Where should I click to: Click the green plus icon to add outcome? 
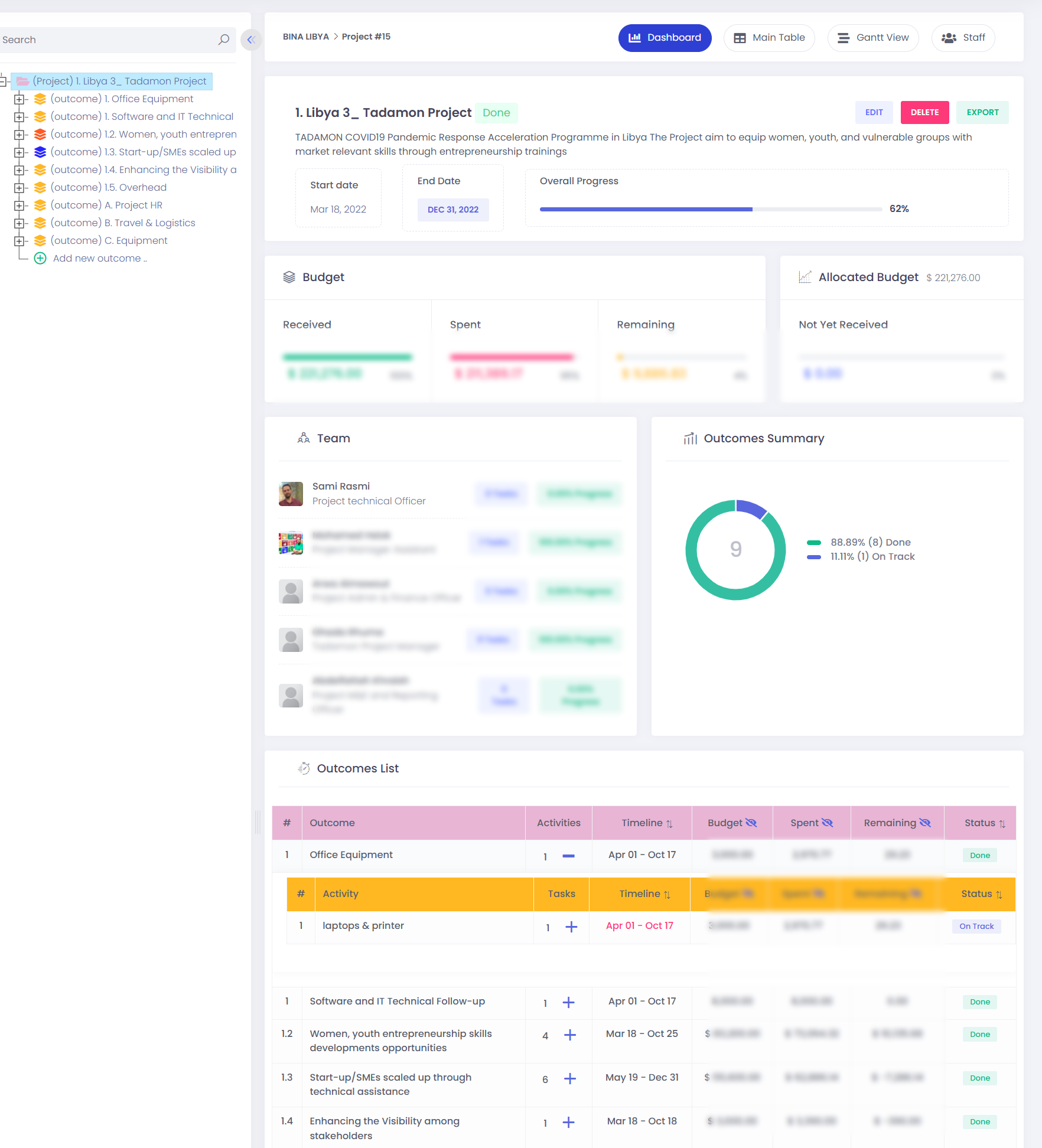tap(40, 258)
